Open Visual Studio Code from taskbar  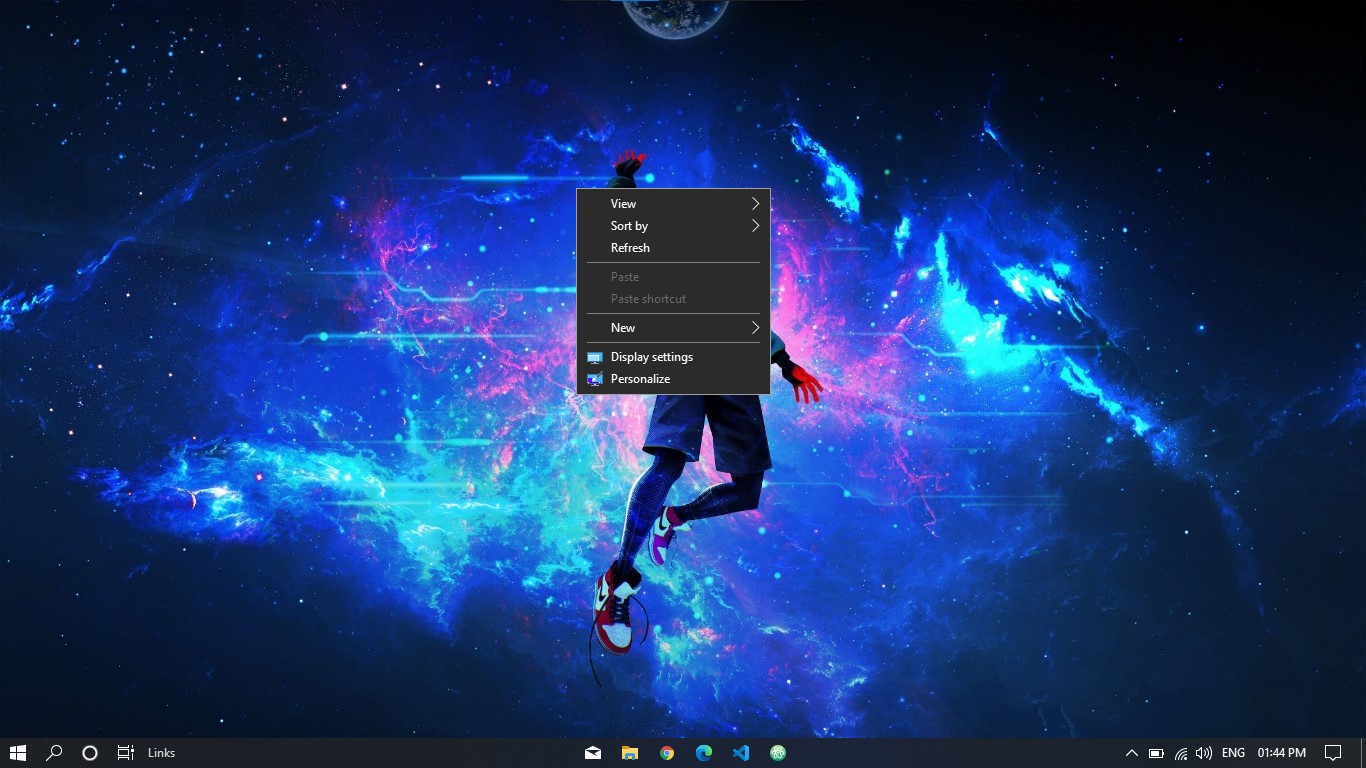click(741, 753)
